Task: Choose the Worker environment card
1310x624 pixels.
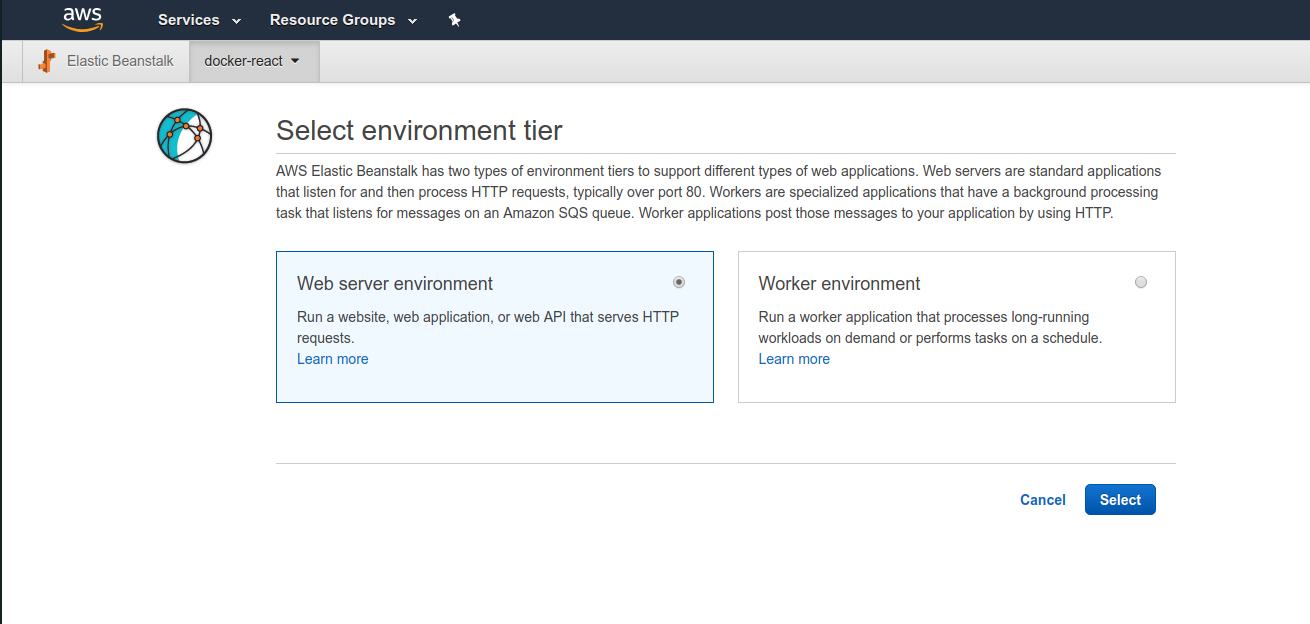Action: 957,327
